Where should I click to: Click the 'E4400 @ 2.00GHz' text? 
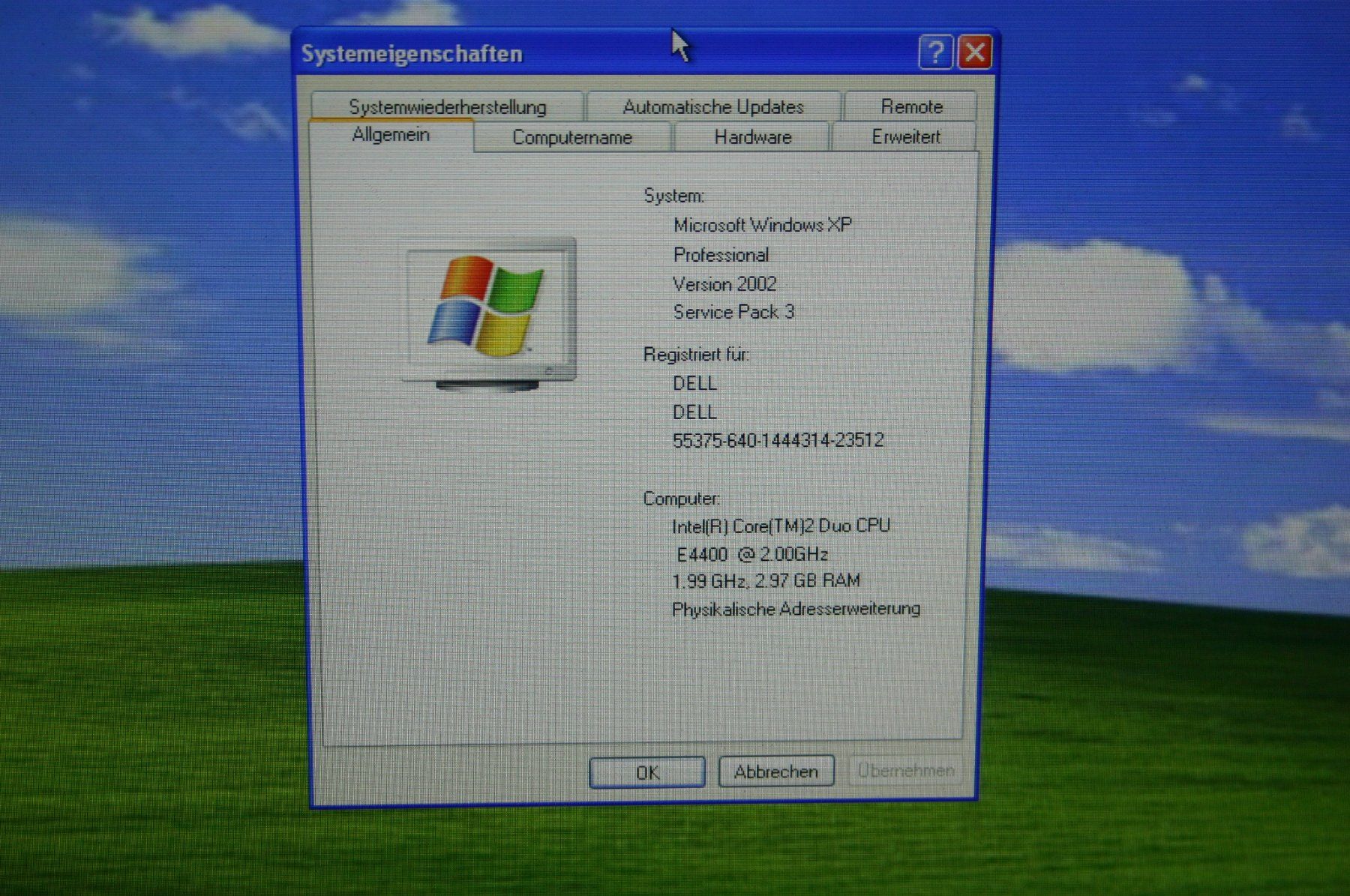point(752,554)
